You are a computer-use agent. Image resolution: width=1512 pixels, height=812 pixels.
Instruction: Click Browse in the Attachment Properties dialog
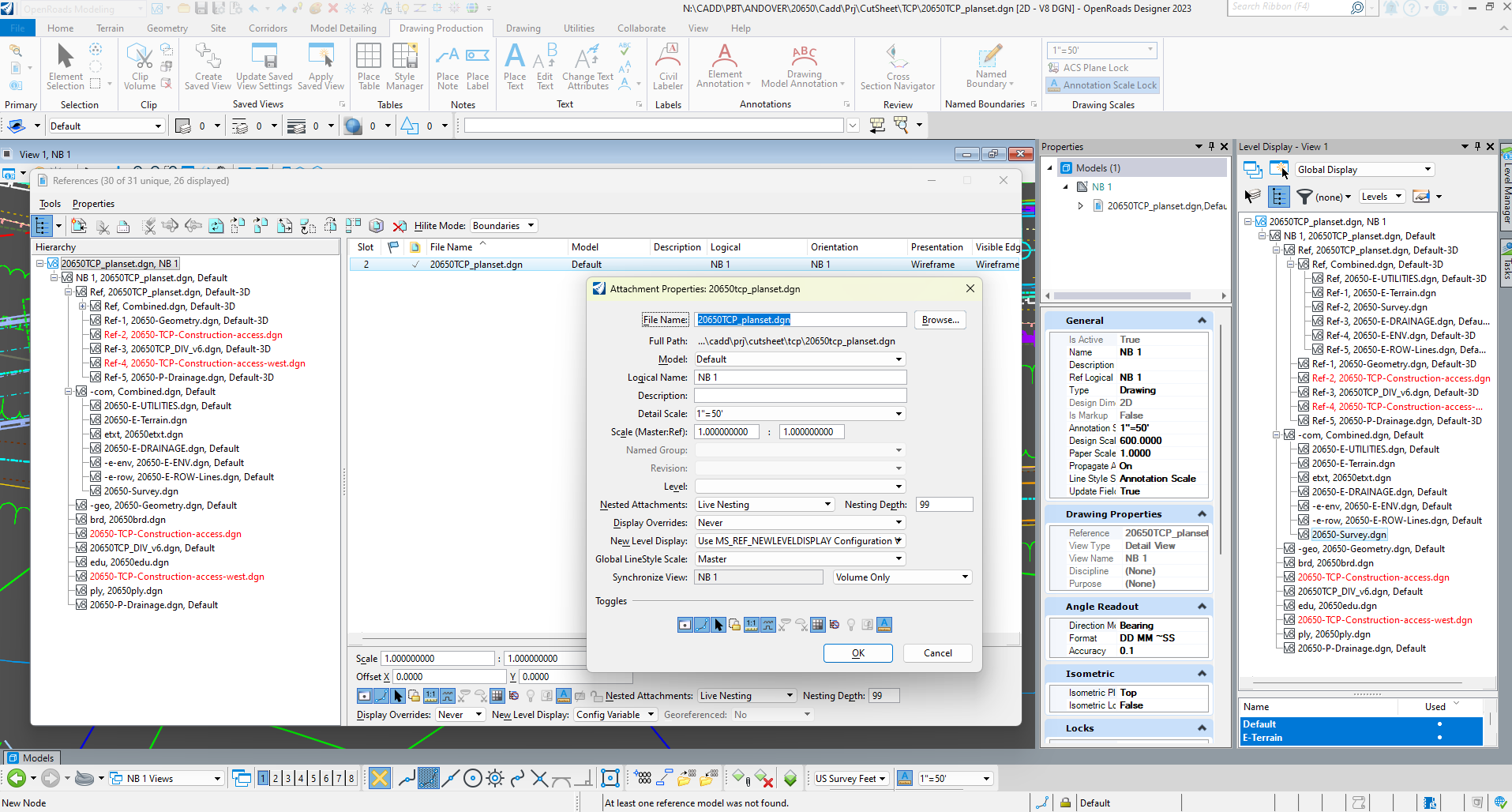pos(939,319)
